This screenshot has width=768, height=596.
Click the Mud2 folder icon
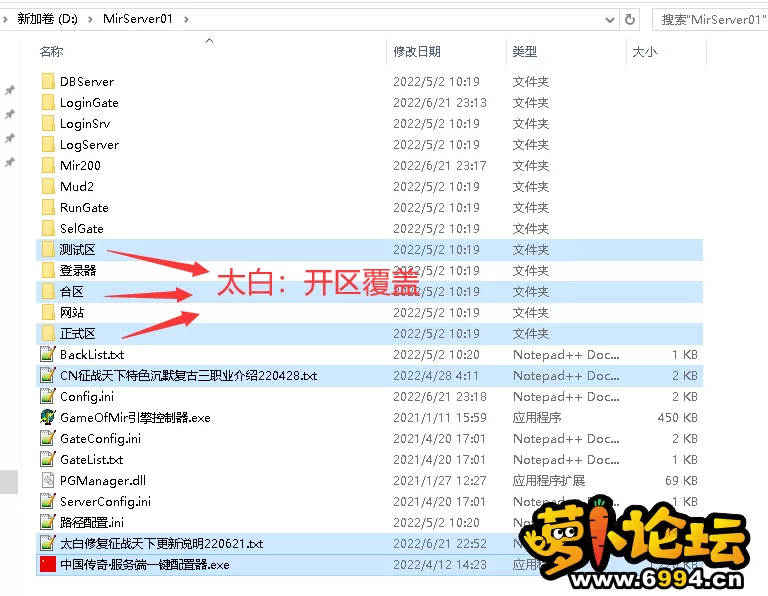48,187
